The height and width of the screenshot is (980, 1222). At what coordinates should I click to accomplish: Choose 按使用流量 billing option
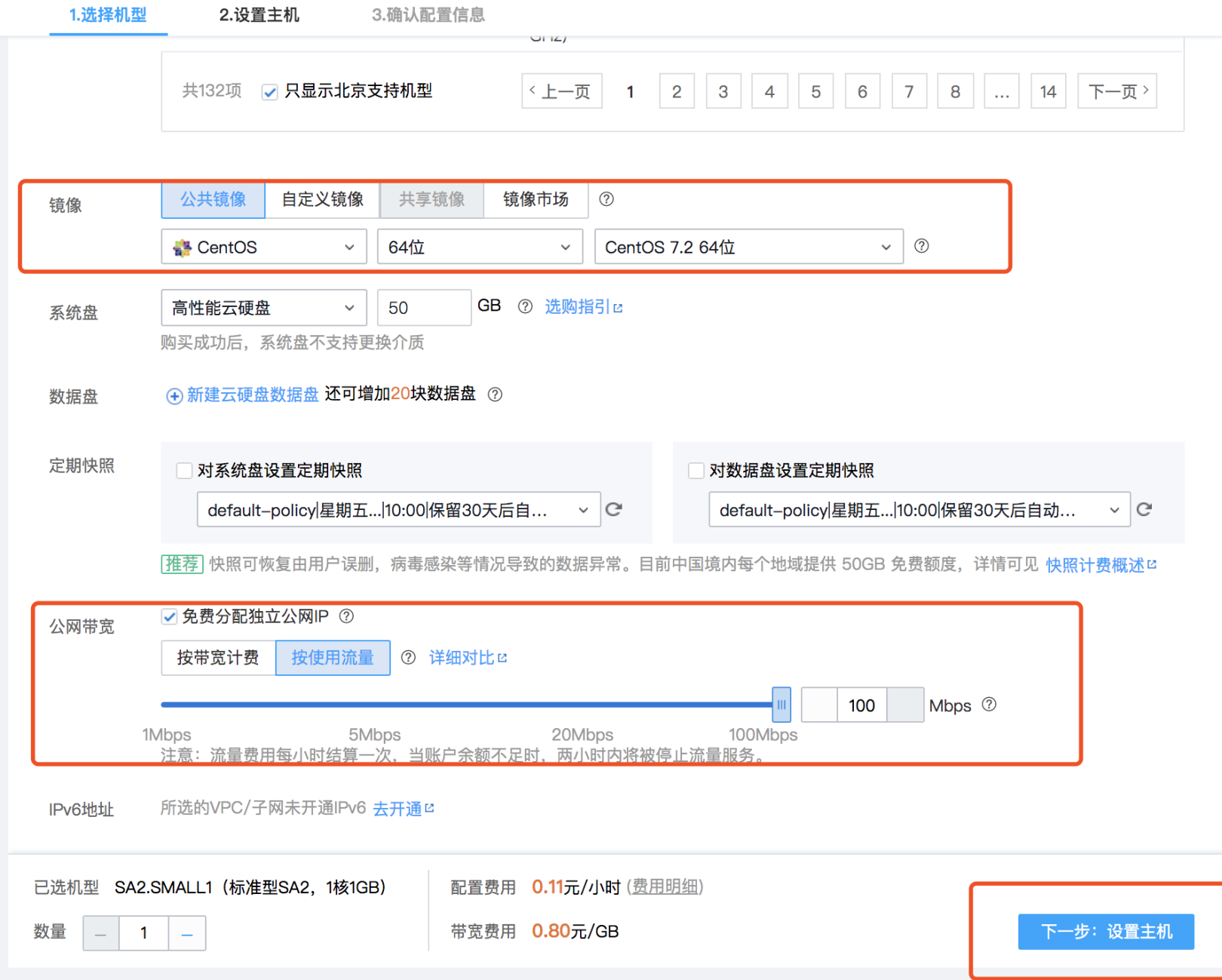pos(333,658)
